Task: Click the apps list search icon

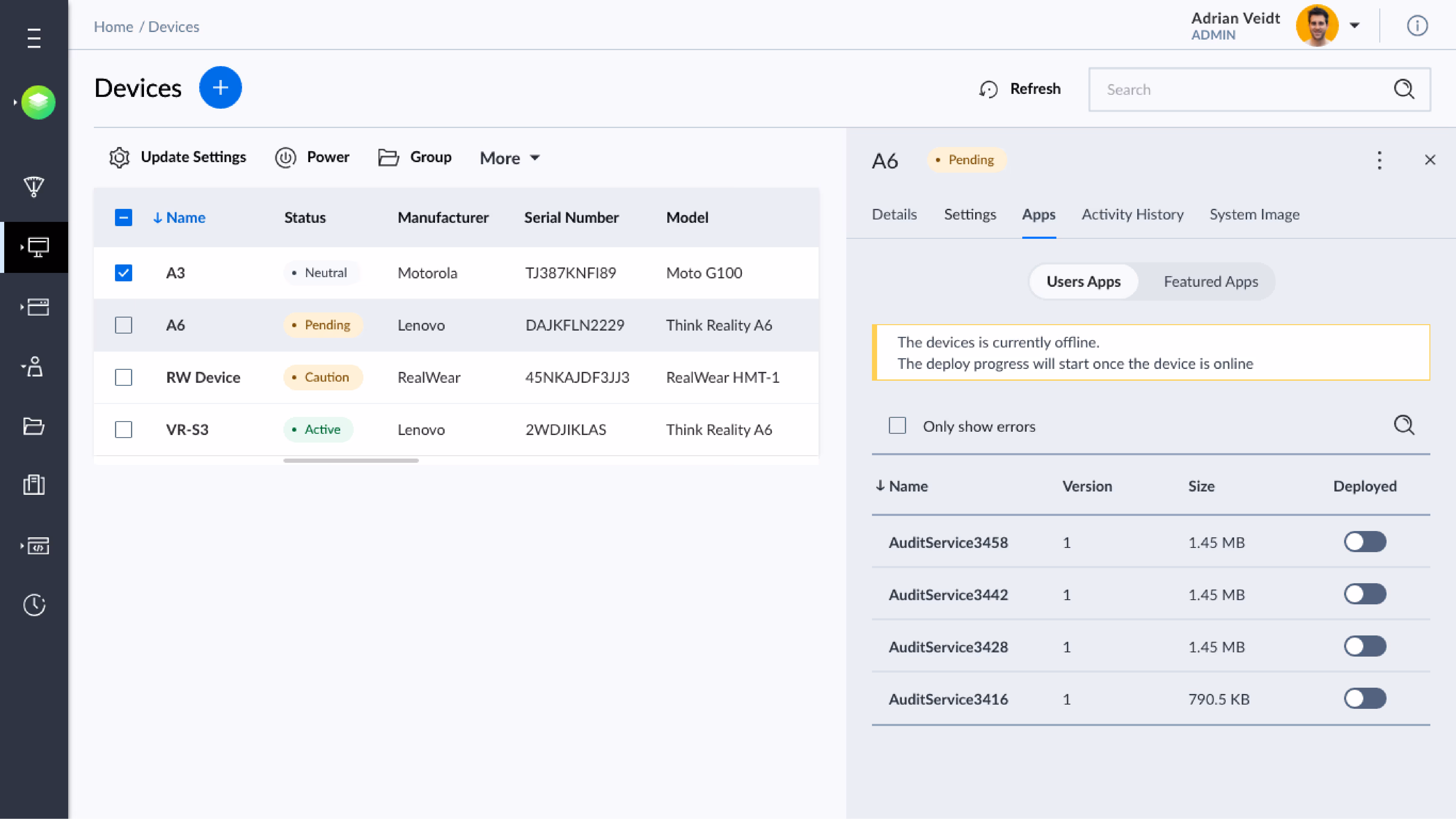Action: click(x=1403, y=425)
